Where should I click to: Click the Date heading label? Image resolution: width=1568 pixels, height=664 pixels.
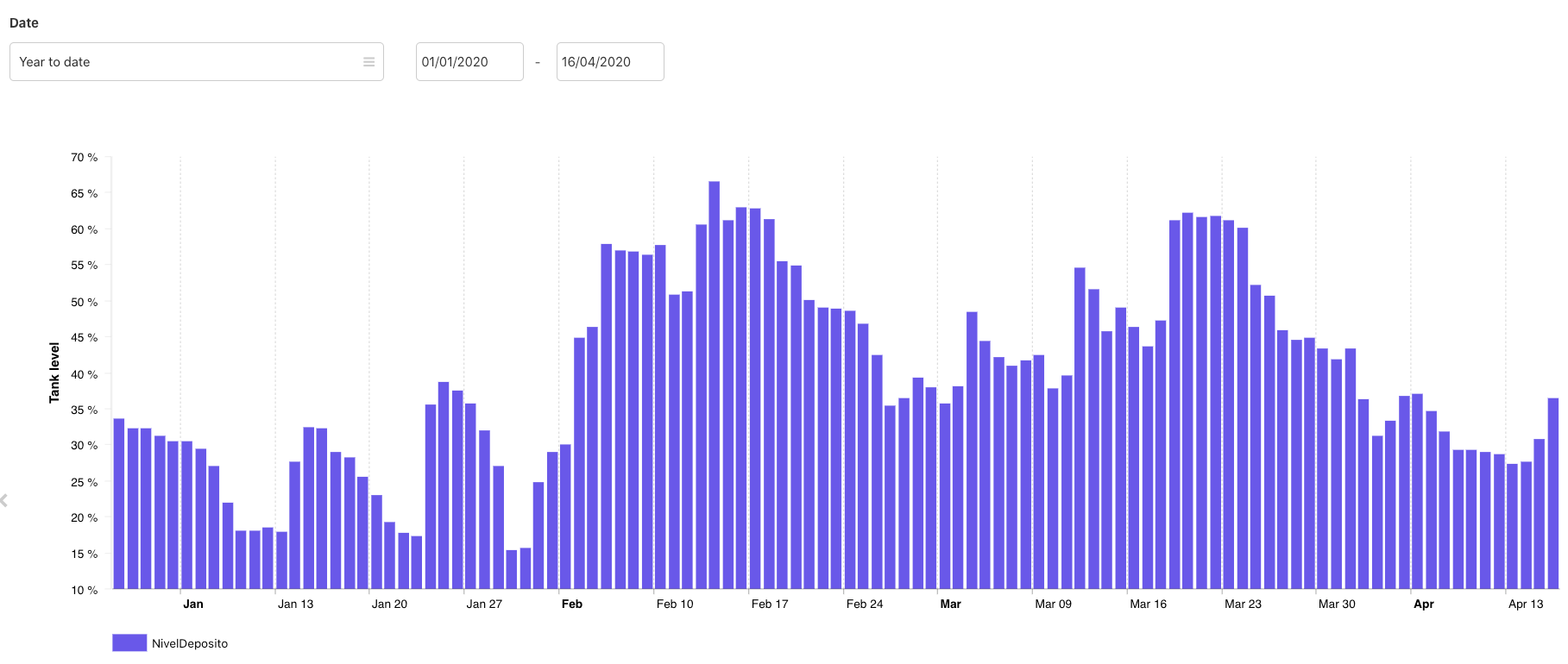(24, 23)
